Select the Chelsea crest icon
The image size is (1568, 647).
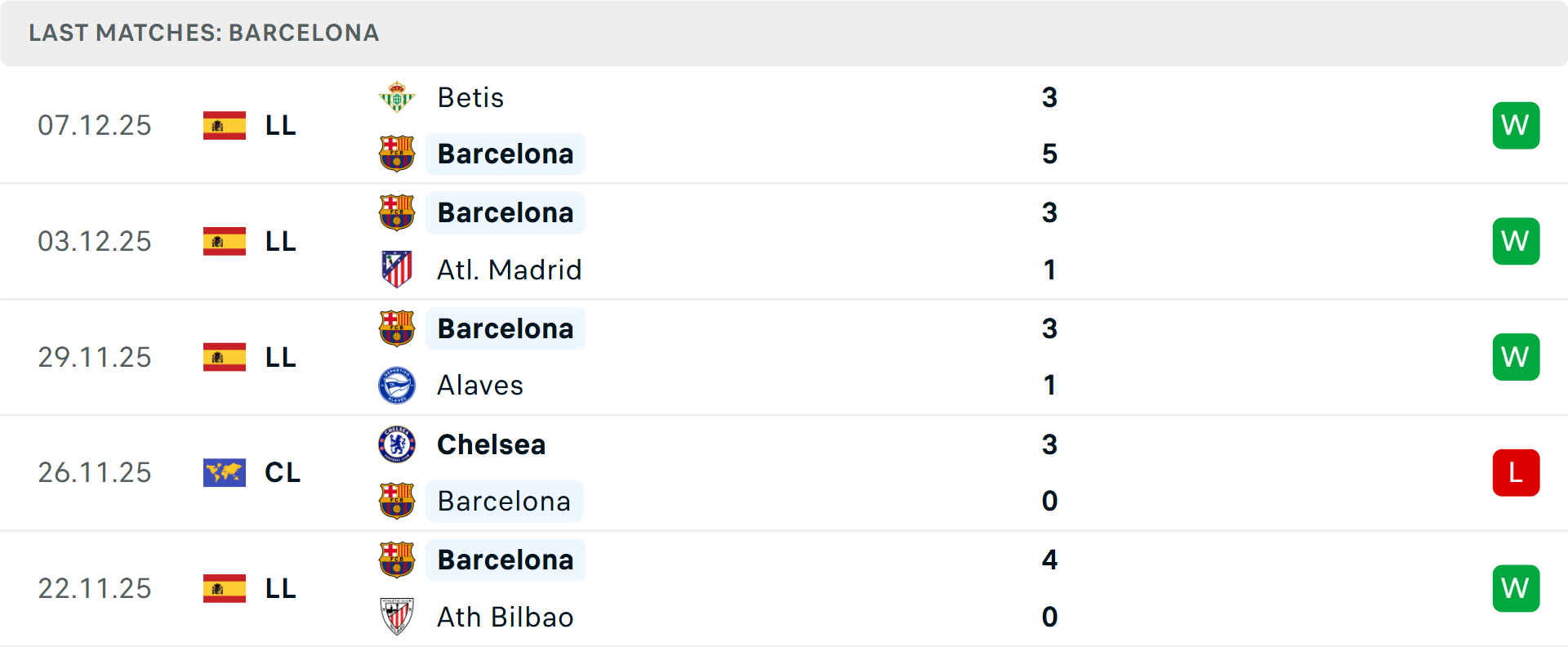click(x=397, y=444)
